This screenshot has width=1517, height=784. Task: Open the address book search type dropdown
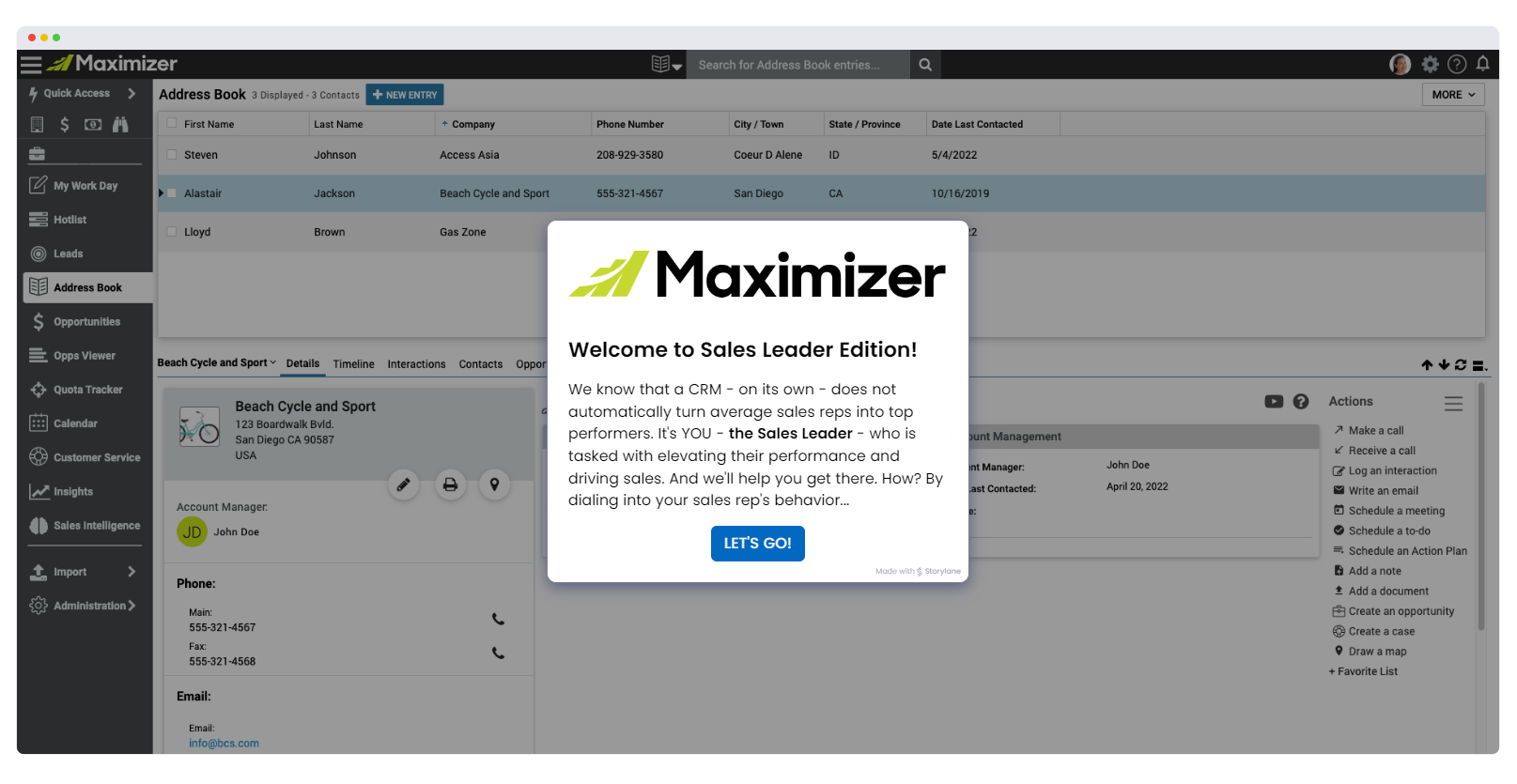666,65
